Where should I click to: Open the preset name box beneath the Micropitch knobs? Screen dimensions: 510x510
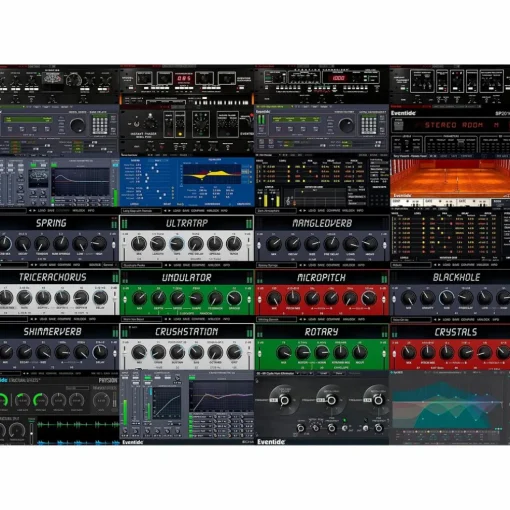(276, 319)
